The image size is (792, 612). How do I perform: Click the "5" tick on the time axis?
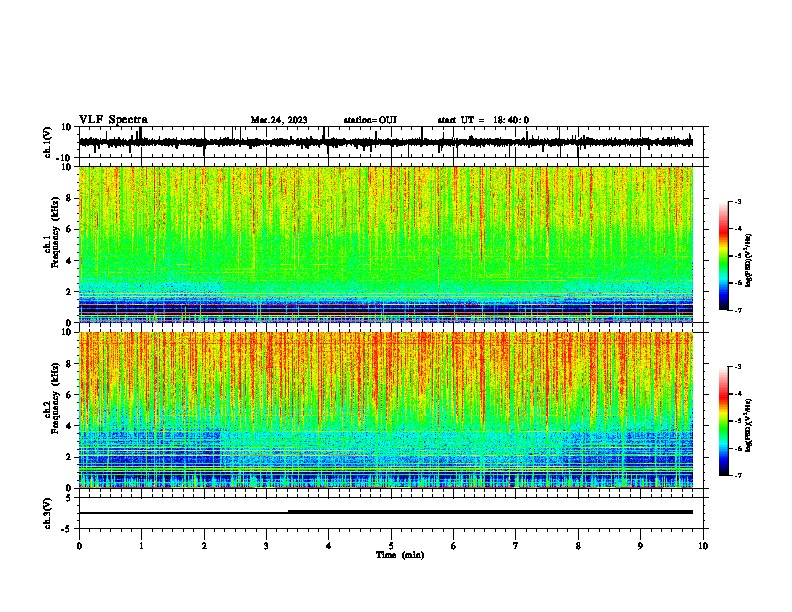click(x=391, y=546)
